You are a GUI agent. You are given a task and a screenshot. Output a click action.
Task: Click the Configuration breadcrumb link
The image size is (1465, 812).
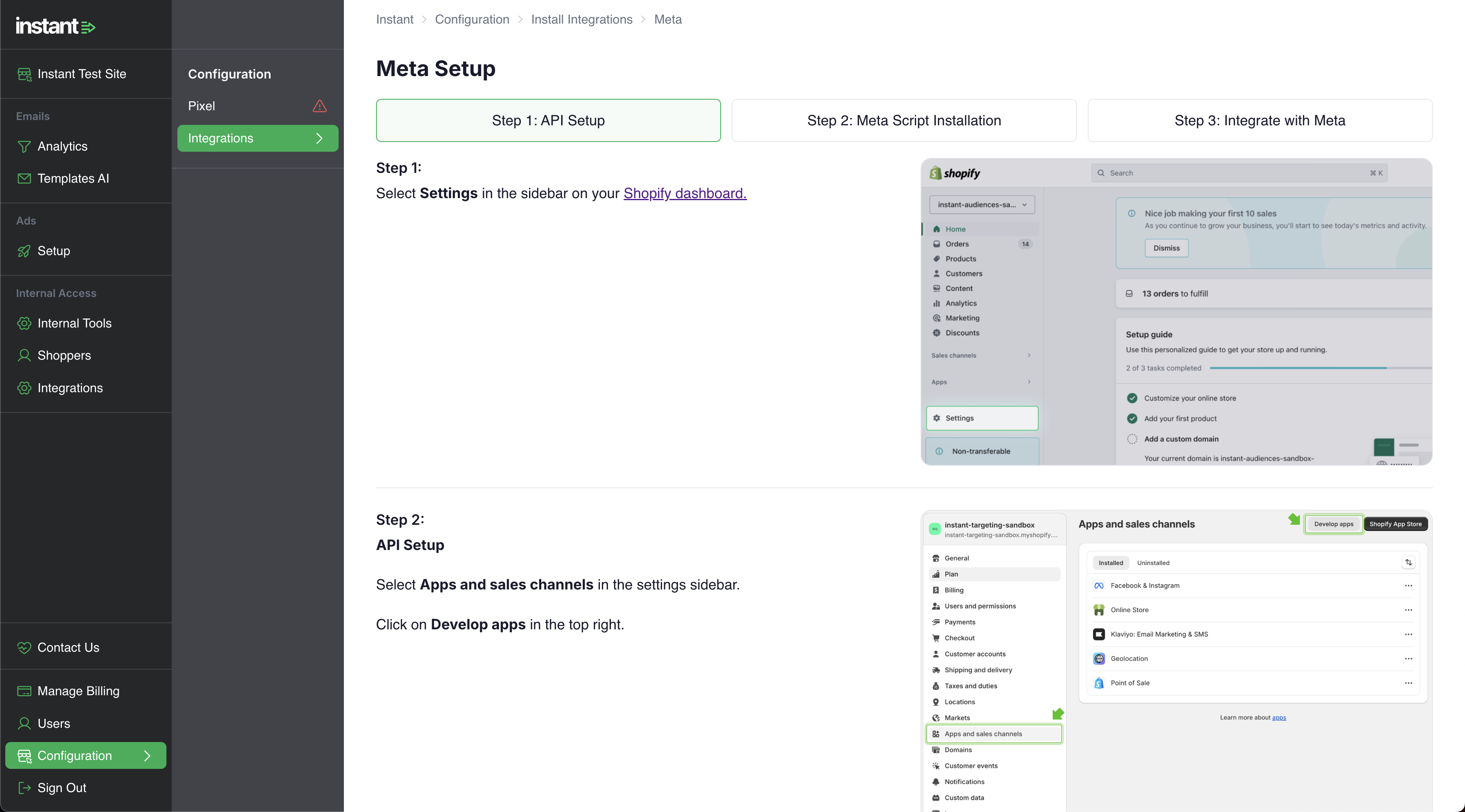[472, 20]
